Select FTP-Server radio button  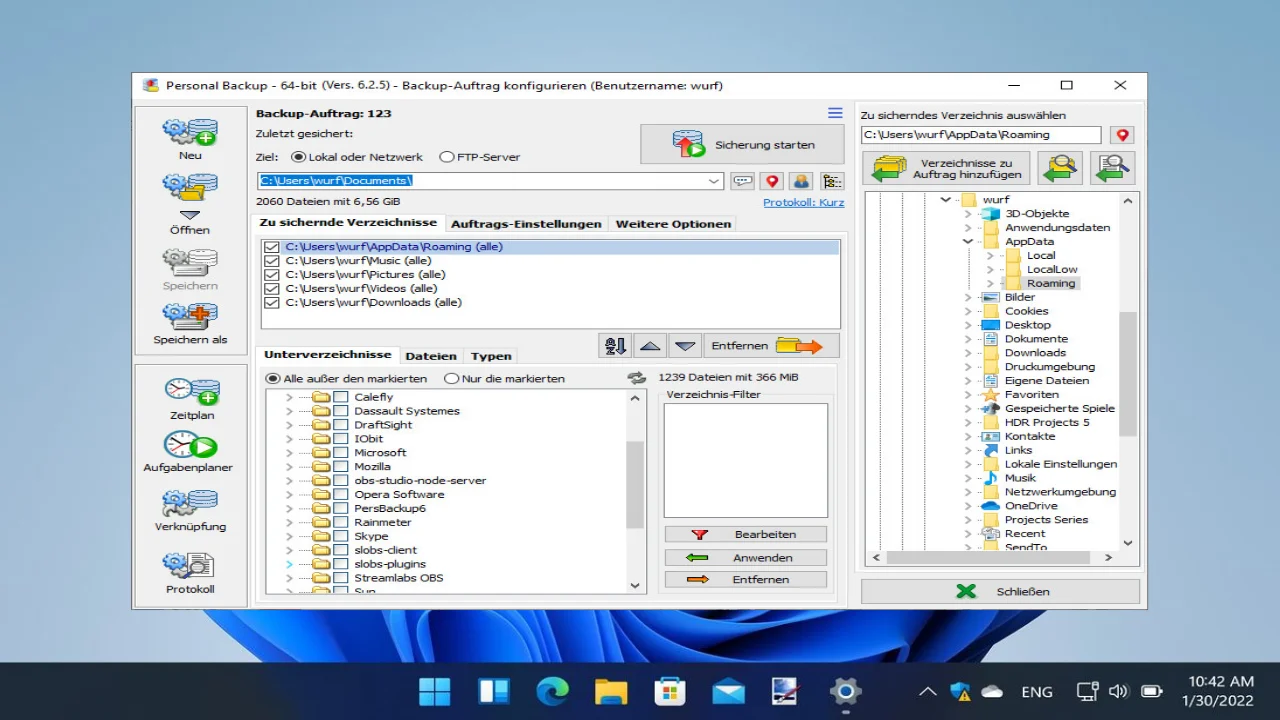(x=446, y=157)
